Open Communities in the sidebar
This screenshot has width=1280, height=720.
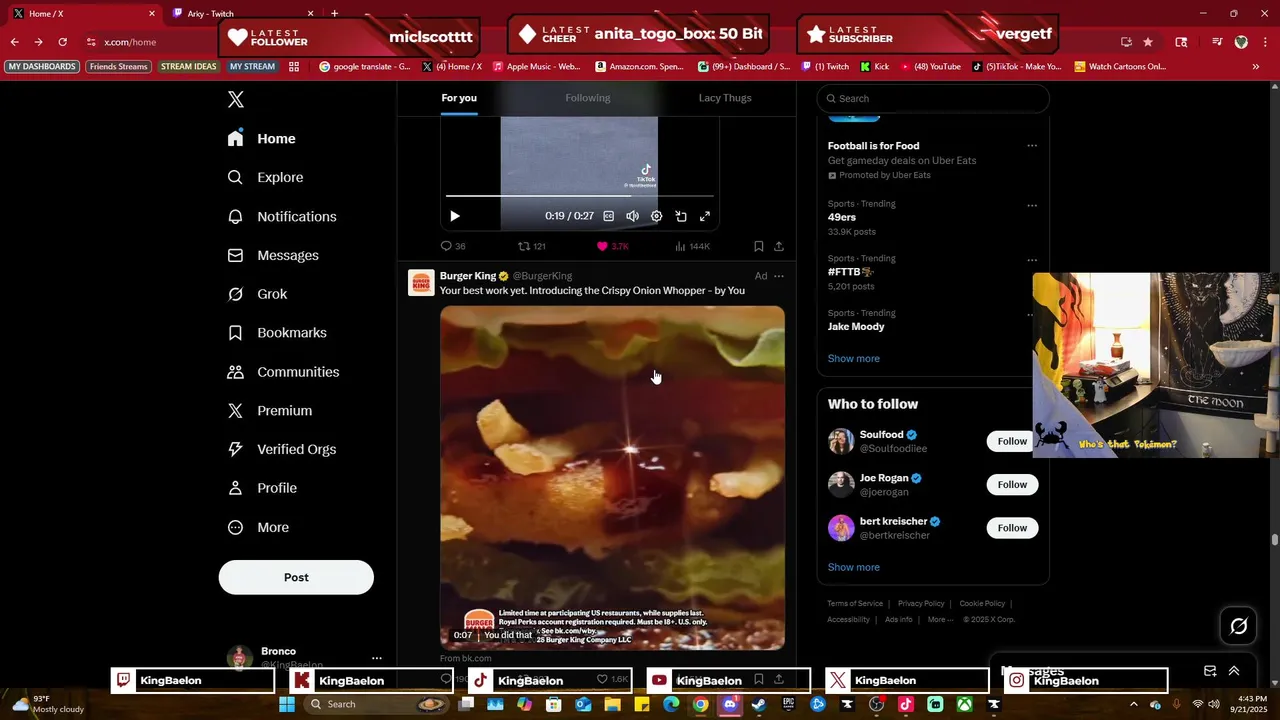point(283,371)
